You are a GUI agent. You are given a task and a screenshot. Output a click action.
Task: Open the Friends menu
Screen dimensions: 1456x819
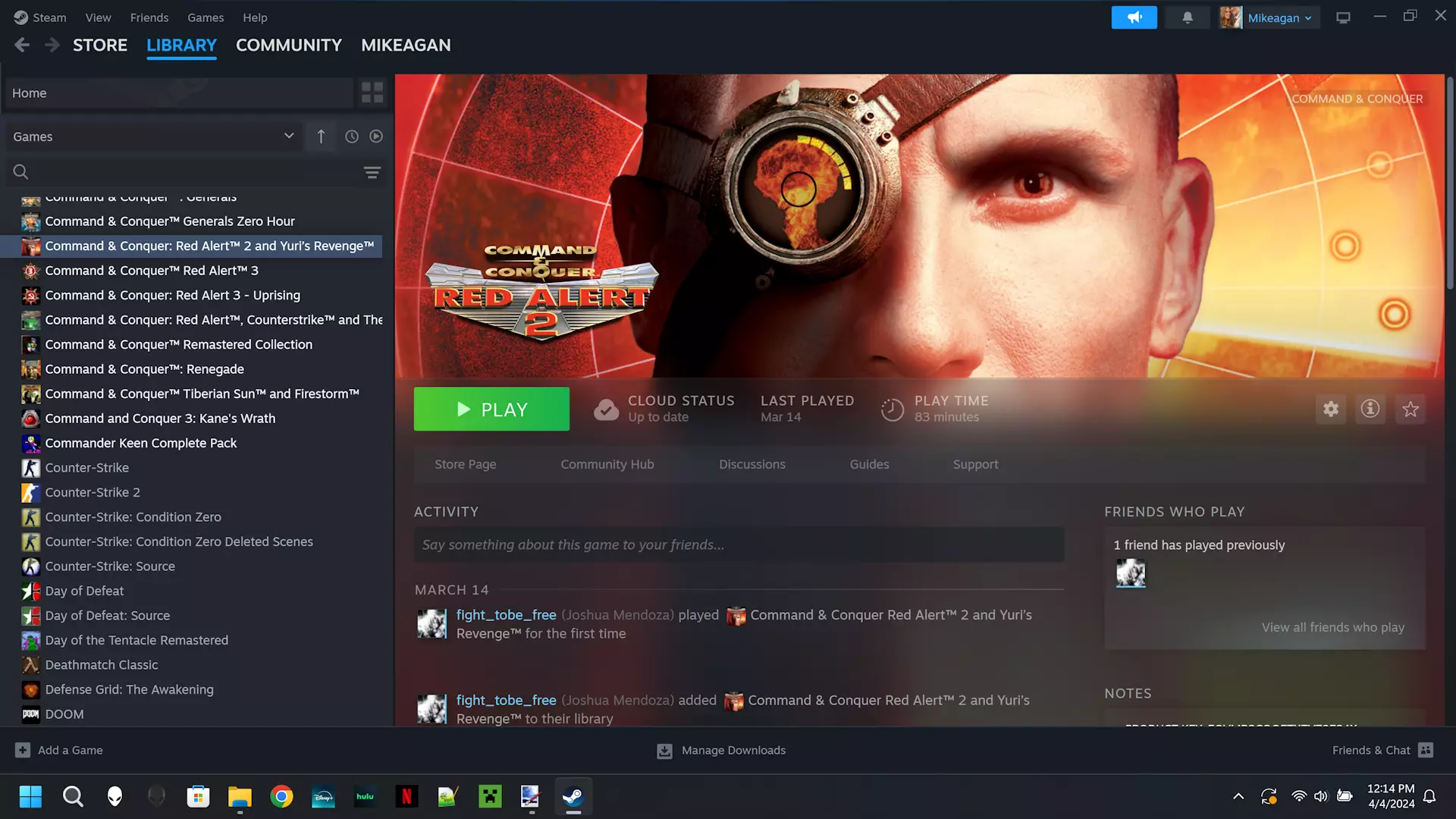pos(149,17)
